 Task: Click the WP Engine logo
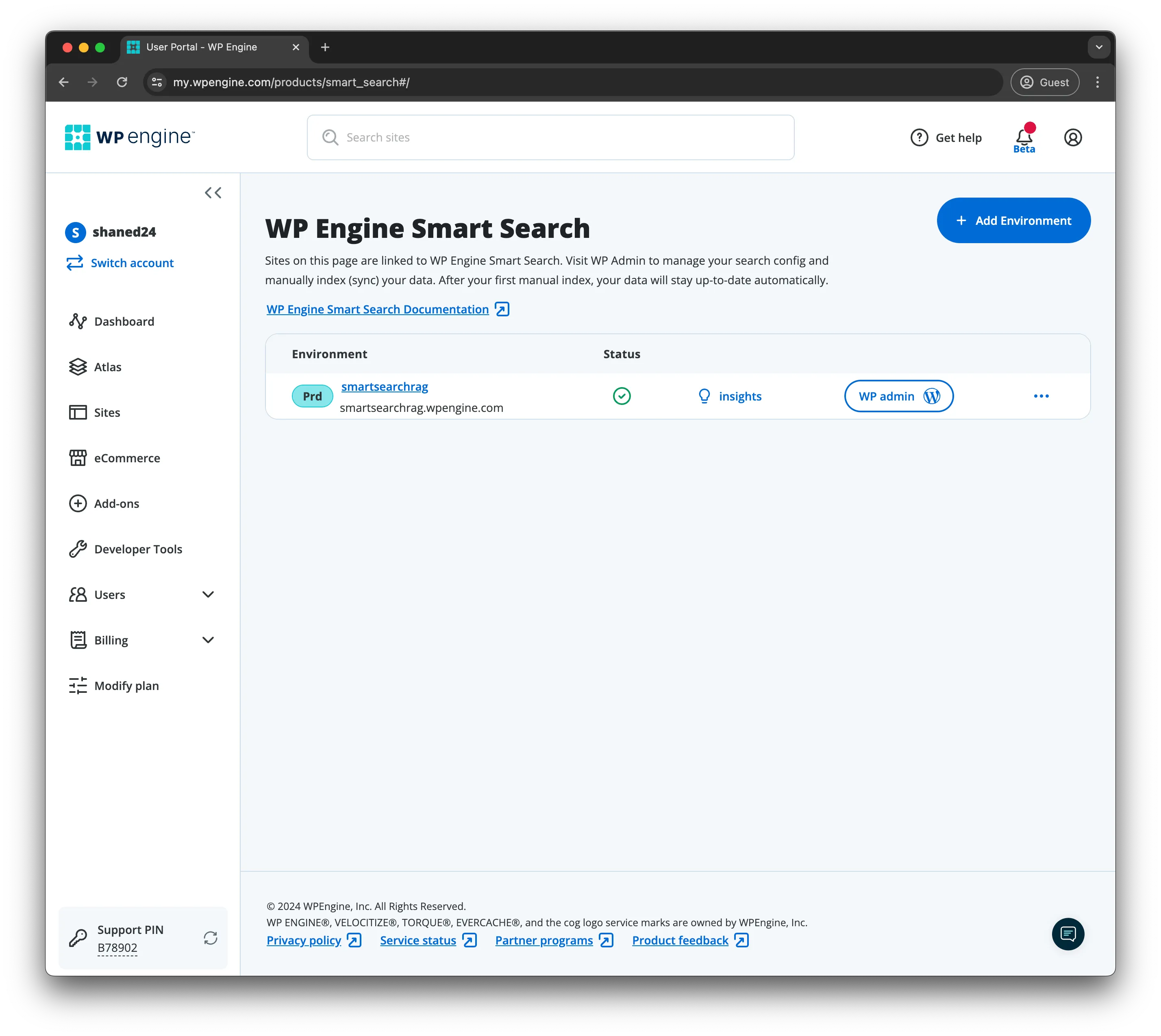(130, 137)
